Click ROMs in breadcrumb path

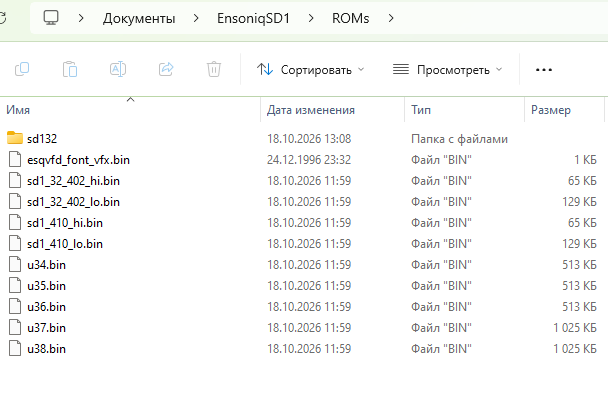(x=351, y=18)
